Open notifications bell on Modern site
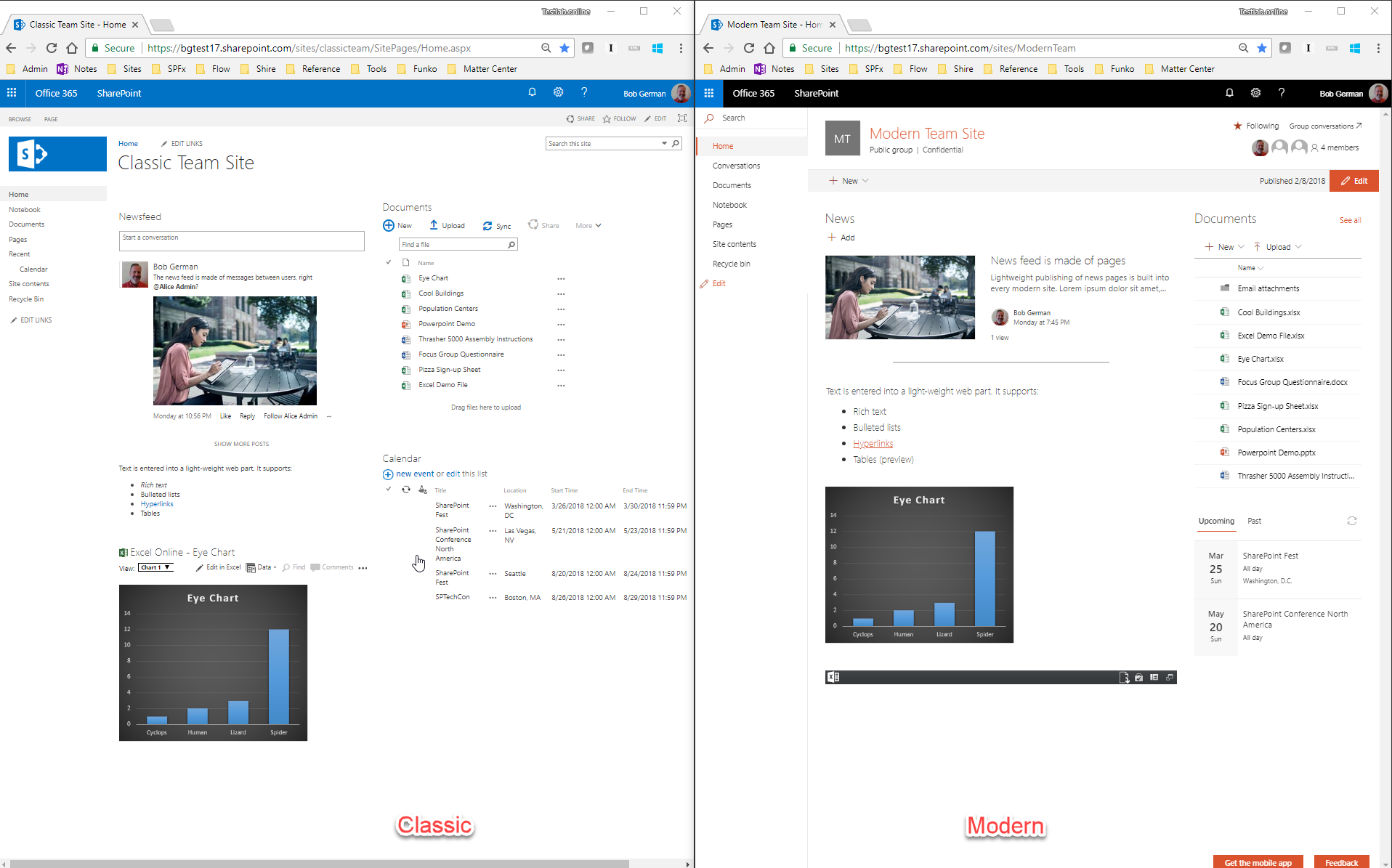Image resolution: width=1392 pixels, height=868 pixels. (x=1229, y=93)
